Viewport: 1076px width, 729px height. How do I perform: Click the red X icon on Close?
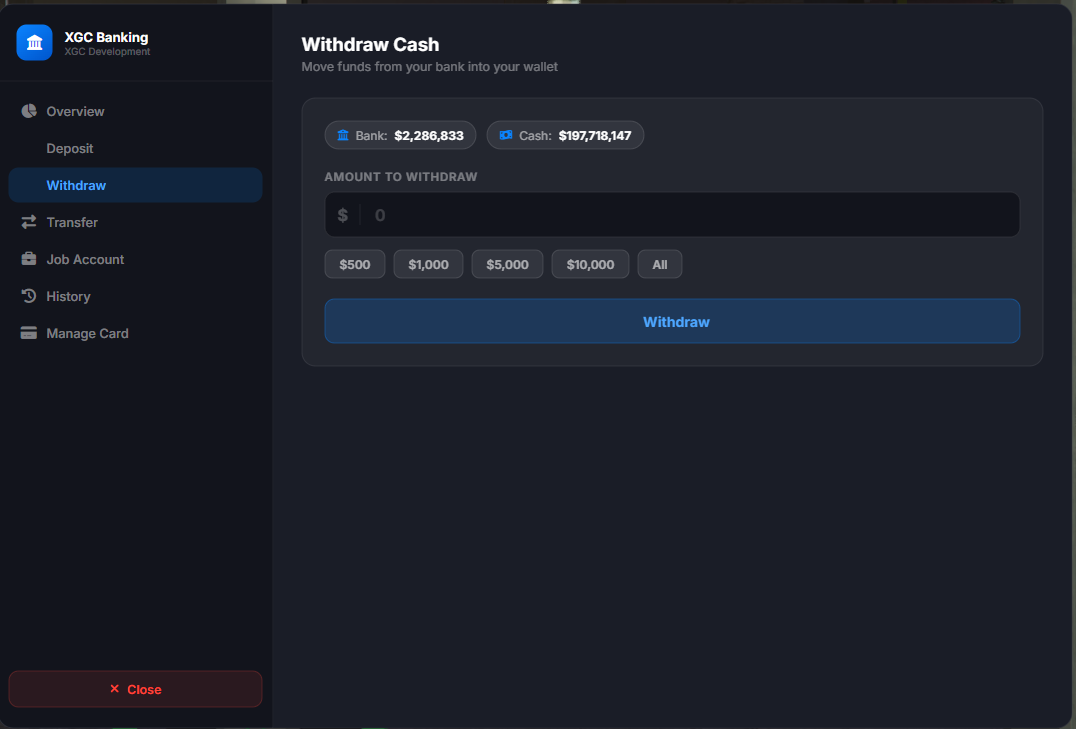[x=115, y=688]
